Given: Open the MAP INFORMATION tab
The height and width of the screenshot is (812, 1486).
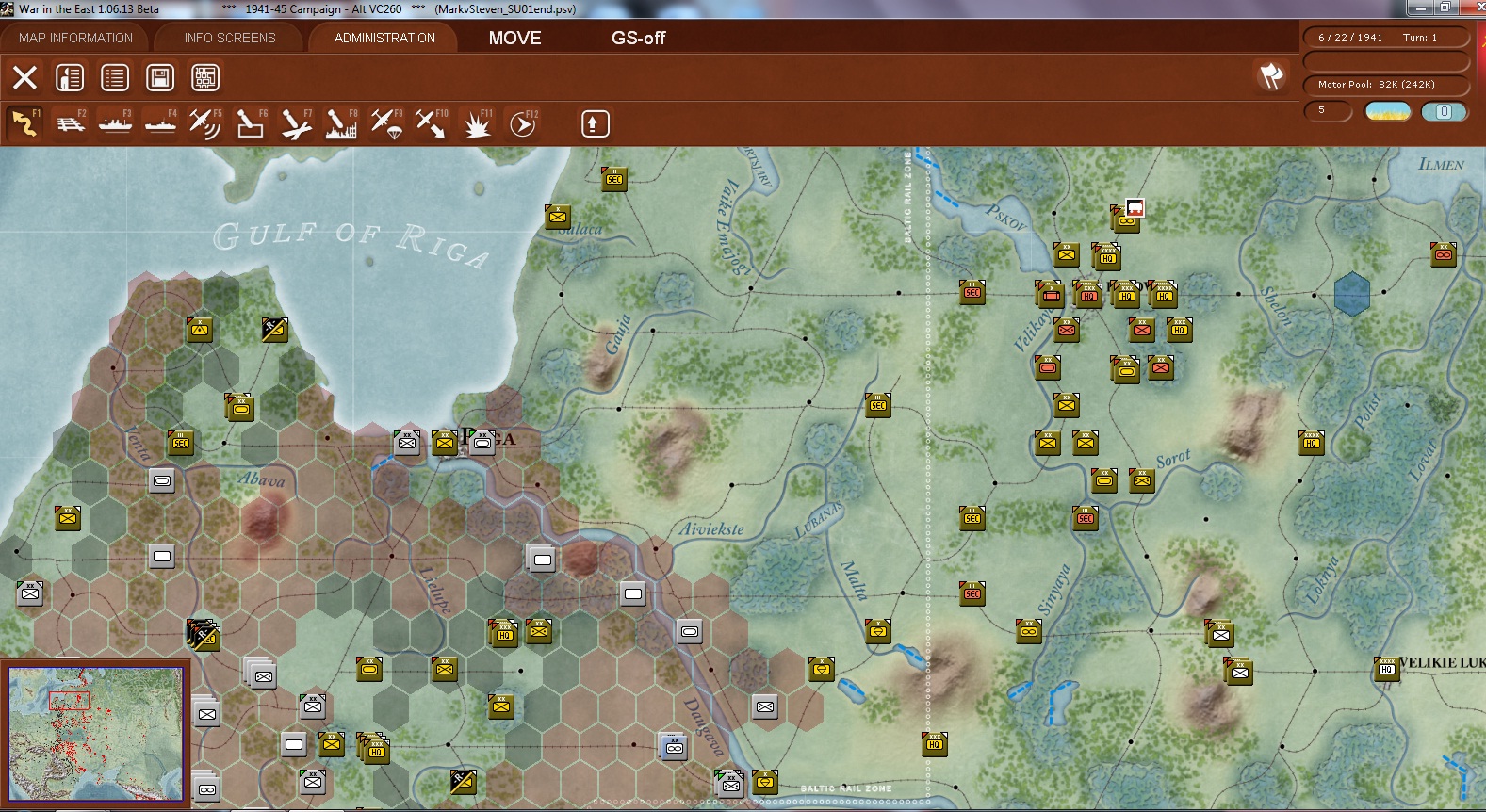Looking at the screenshot, I should click(x=75, y=38).
